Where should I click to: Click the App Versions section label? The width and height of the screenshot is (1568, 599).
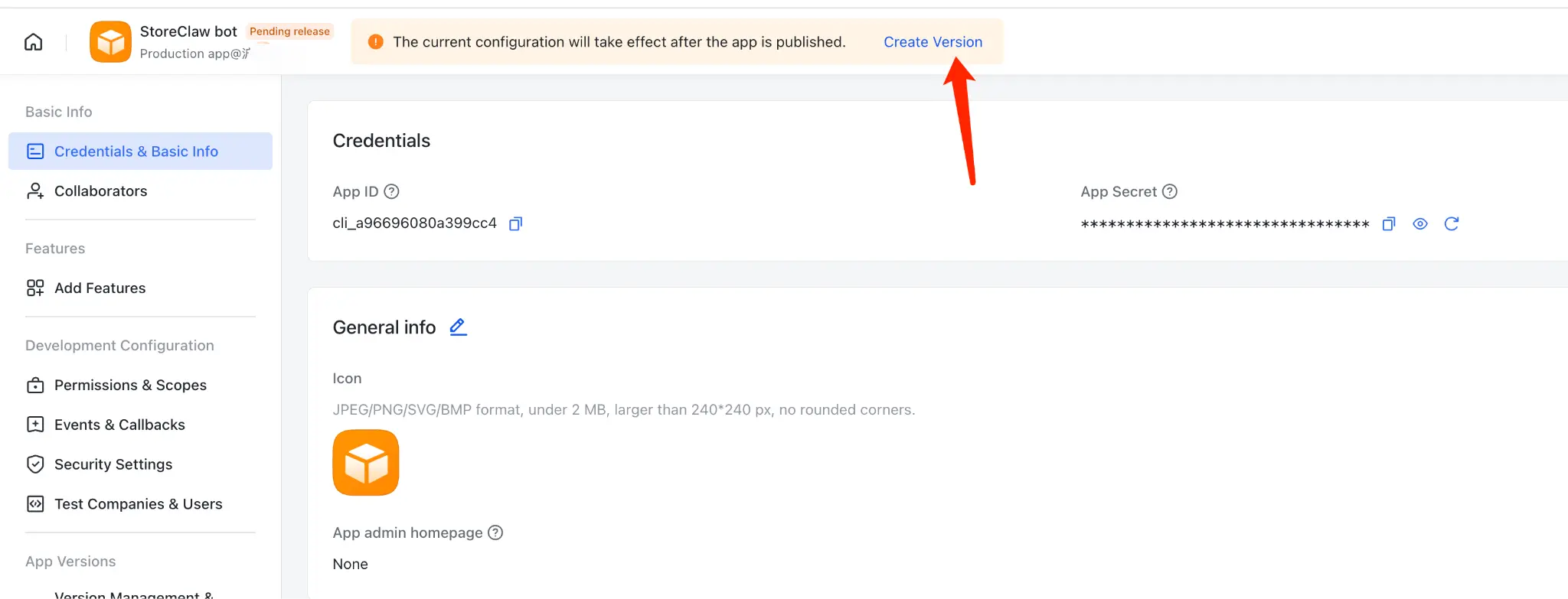(70, 562)
